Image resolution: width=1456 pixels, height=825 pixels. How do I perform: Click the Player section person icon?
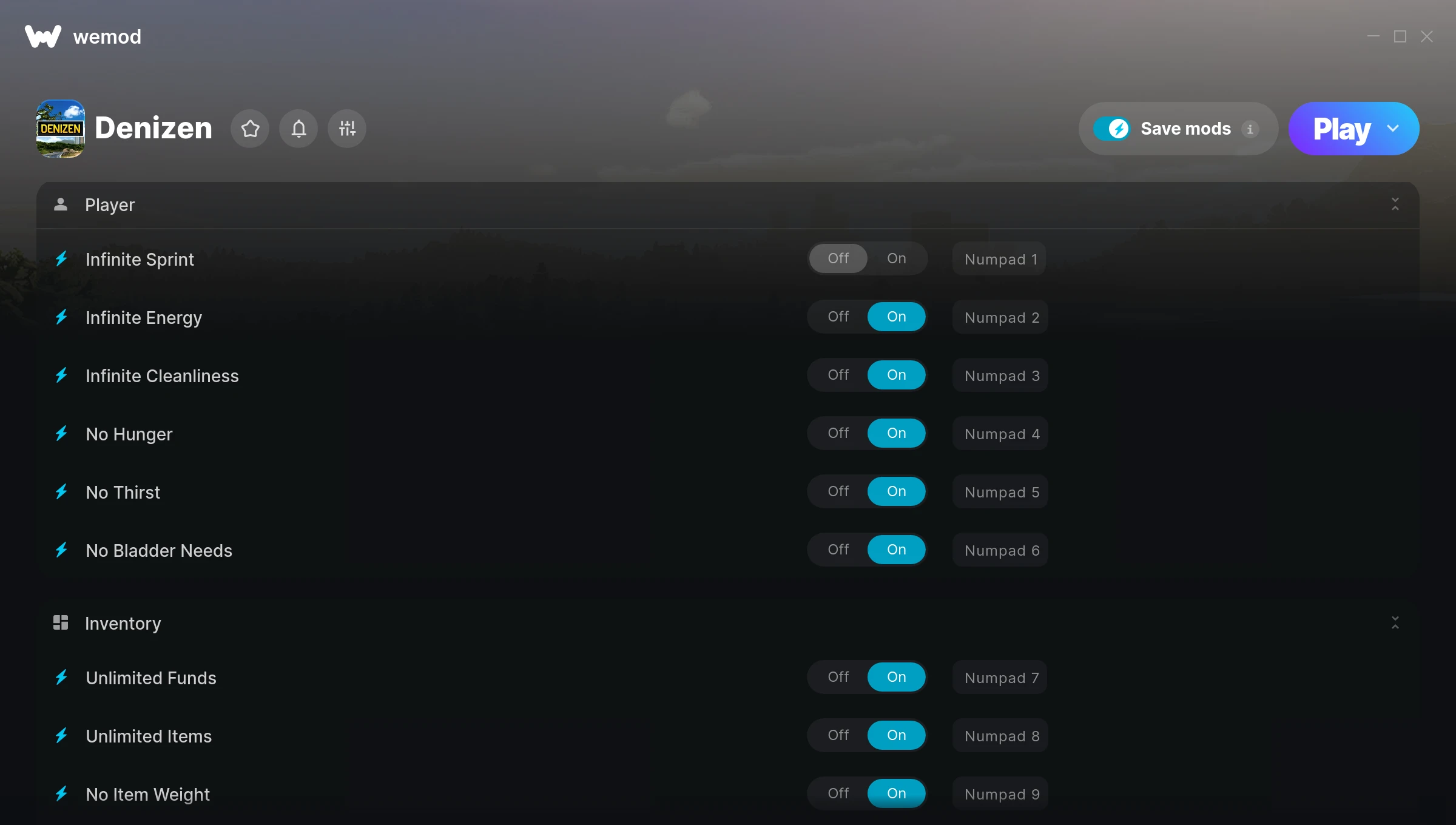[x=61, y=204]
